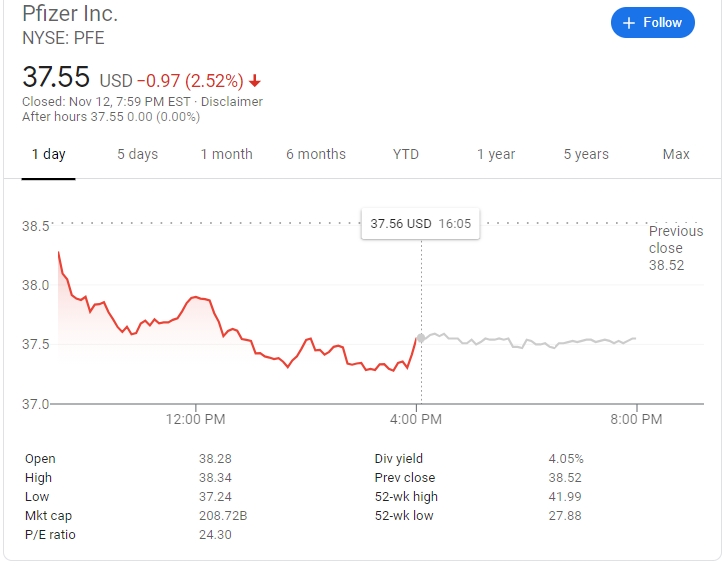The image size is (724, 567).
Task: Click the 12:00 PM axis label
Action: pos(196,419)
